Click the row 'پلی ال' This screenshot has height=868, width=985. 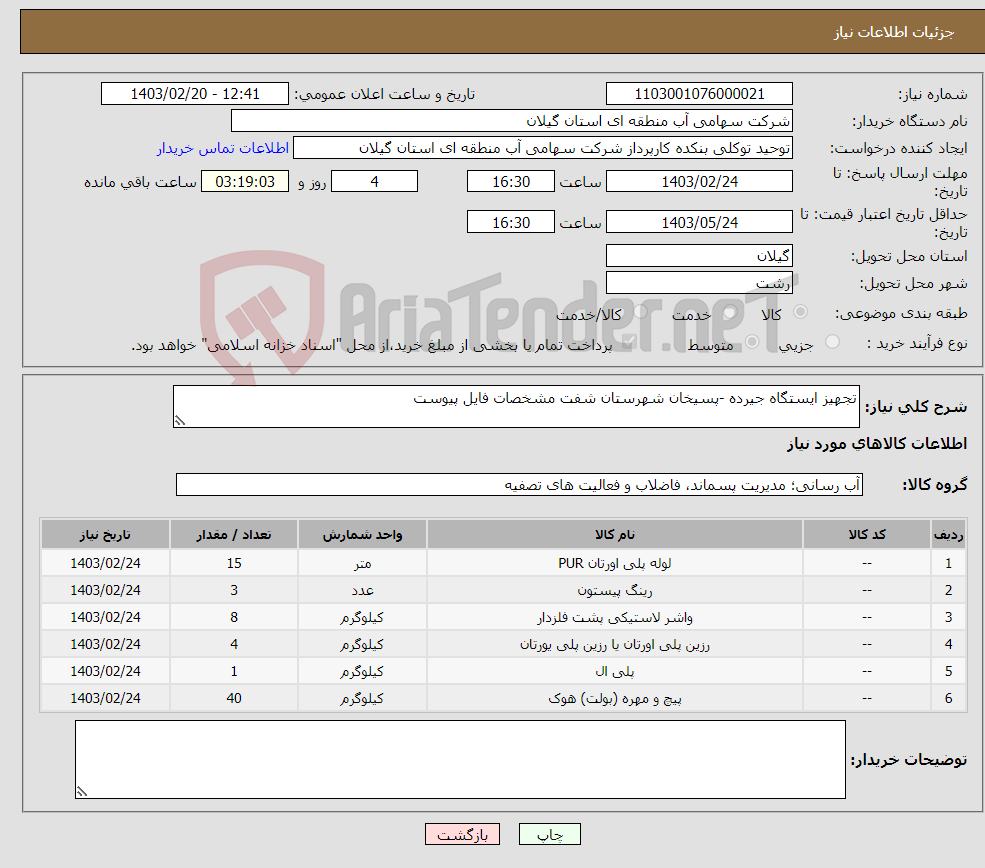[503, 671]
